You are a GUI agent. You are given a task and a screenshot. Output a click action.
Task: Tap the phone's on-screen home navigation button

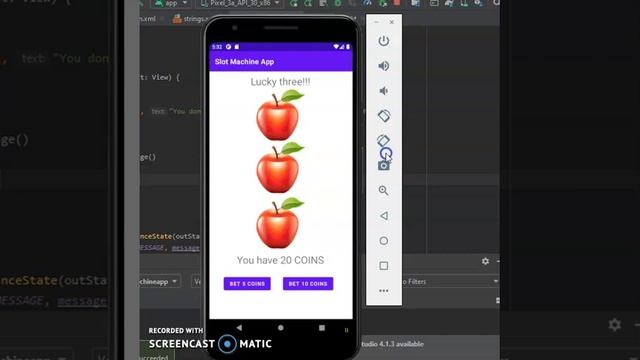point(280,328)
